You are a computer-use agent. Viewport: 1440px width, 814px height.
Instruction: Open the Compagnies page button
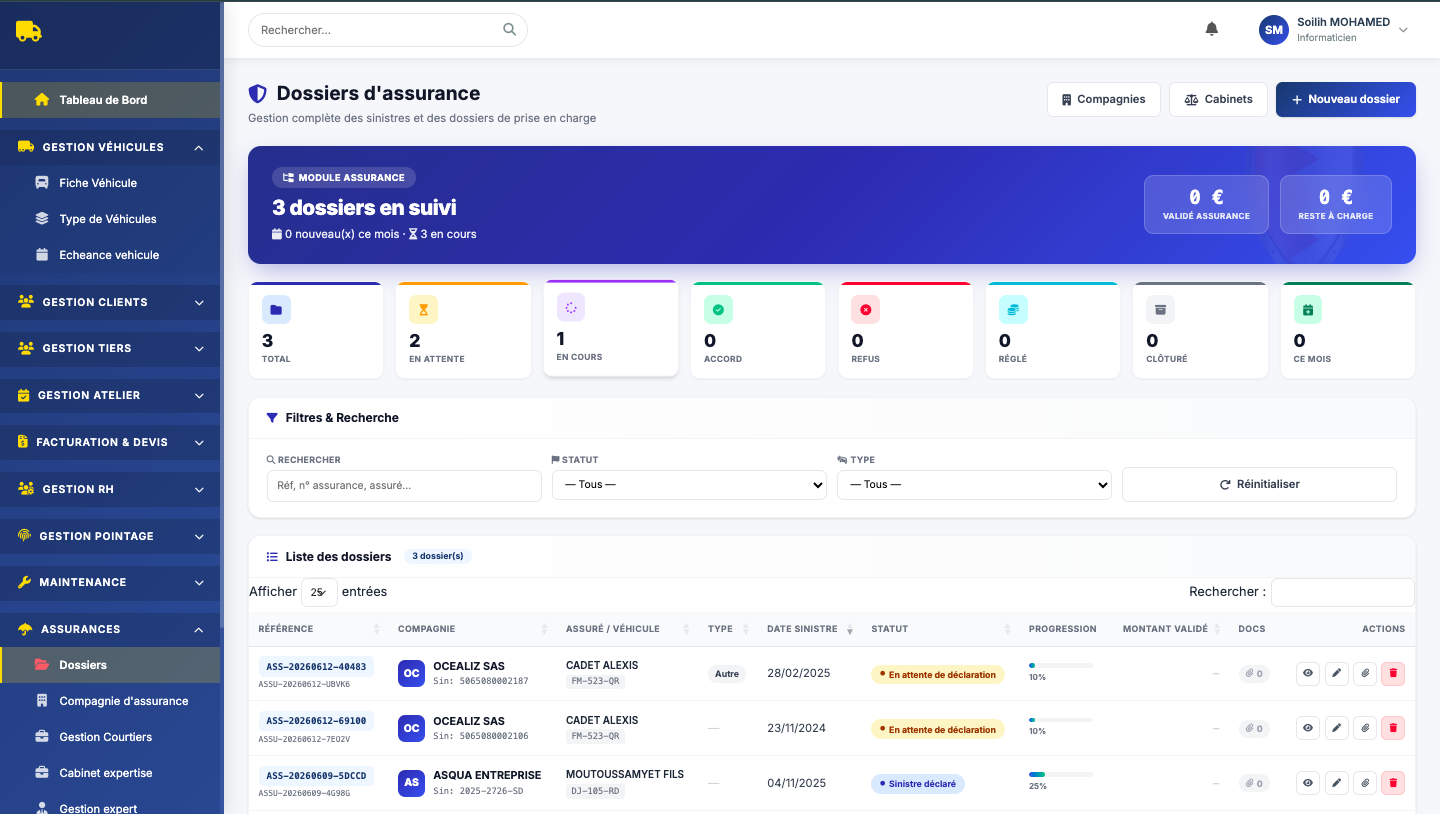coord(1104,100)
